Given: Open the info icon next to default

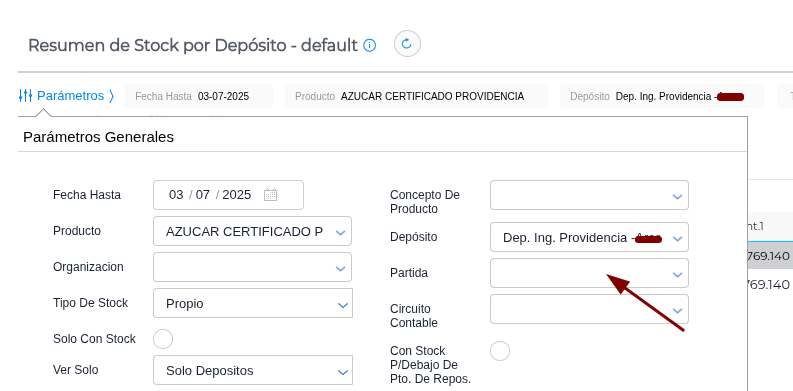Looking at the screenshot, I should [x=370, y=46].
